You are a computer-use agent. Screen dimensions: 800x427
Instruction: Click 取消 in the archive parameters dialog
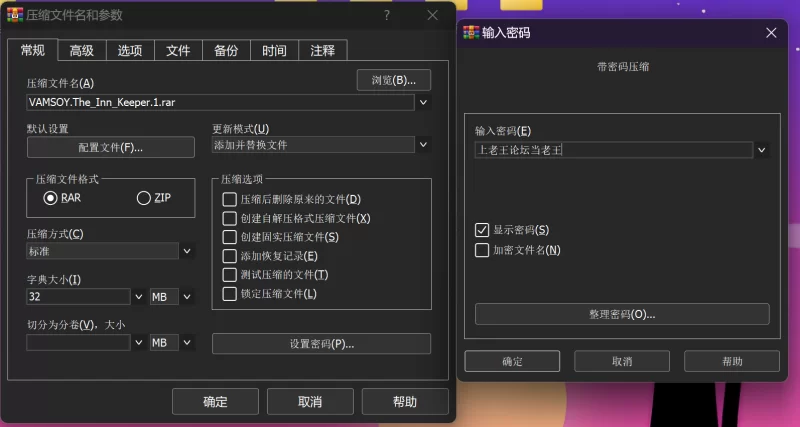click(310, 401)
